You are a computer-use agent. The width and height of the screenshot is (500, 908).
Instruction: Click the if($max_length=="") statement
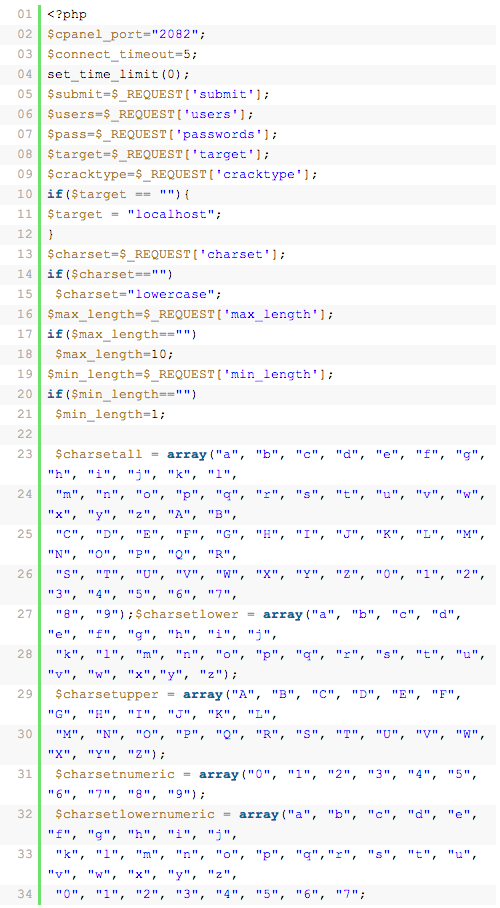(x=123, y=334)
